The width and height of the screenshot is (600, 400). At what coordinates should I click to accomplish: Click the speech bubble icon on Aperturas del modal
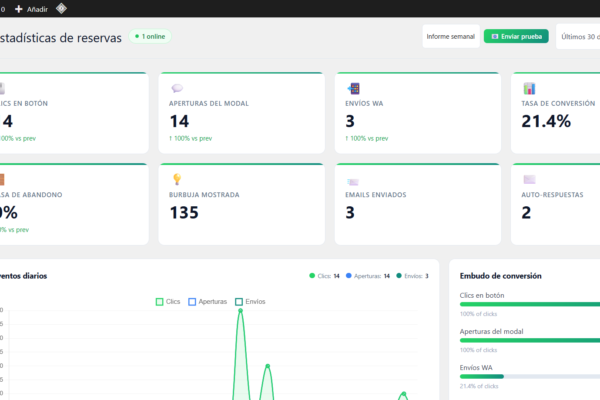coord(177,88)
